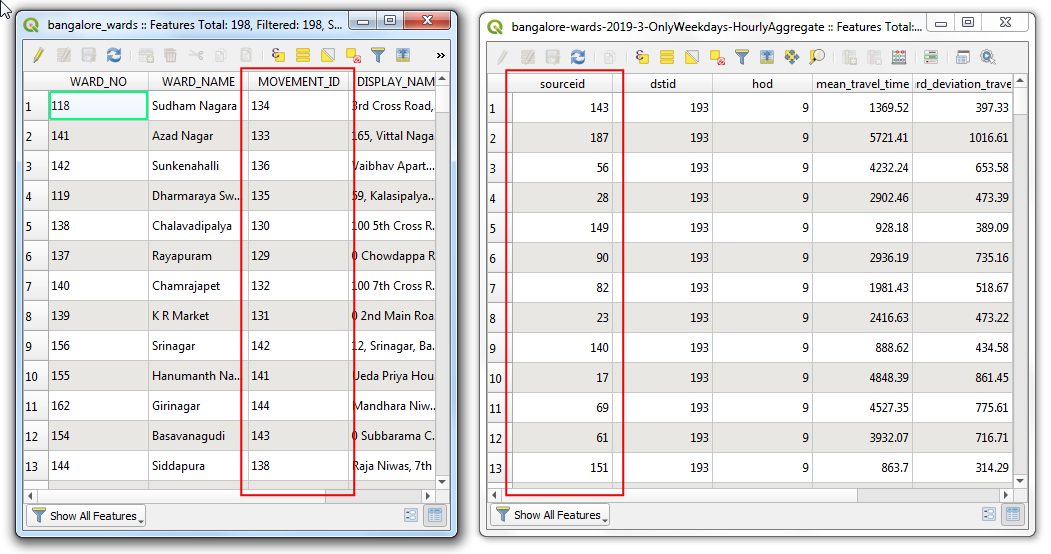Screen dimensions: 1051x554
Task: Sort by sourceid column header
Action: tap(562, 84)
